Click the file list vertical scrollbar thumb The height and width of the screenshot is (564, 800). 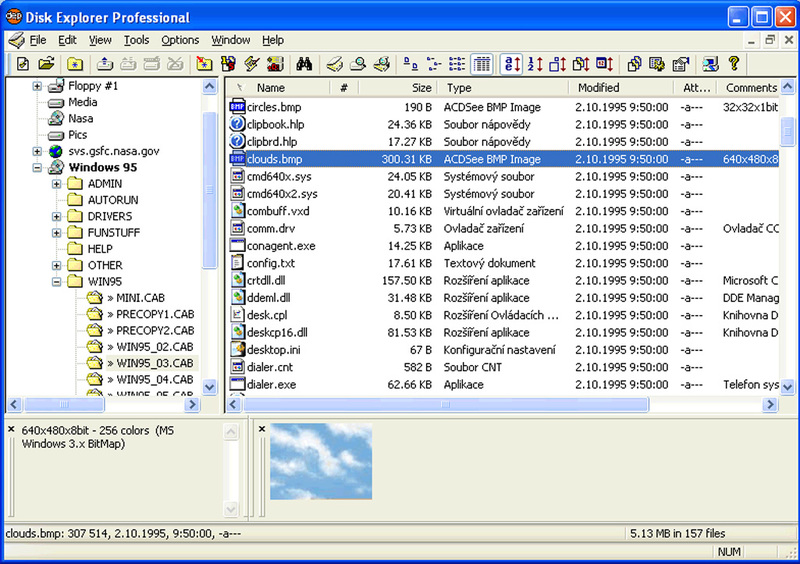click(787, 131)
